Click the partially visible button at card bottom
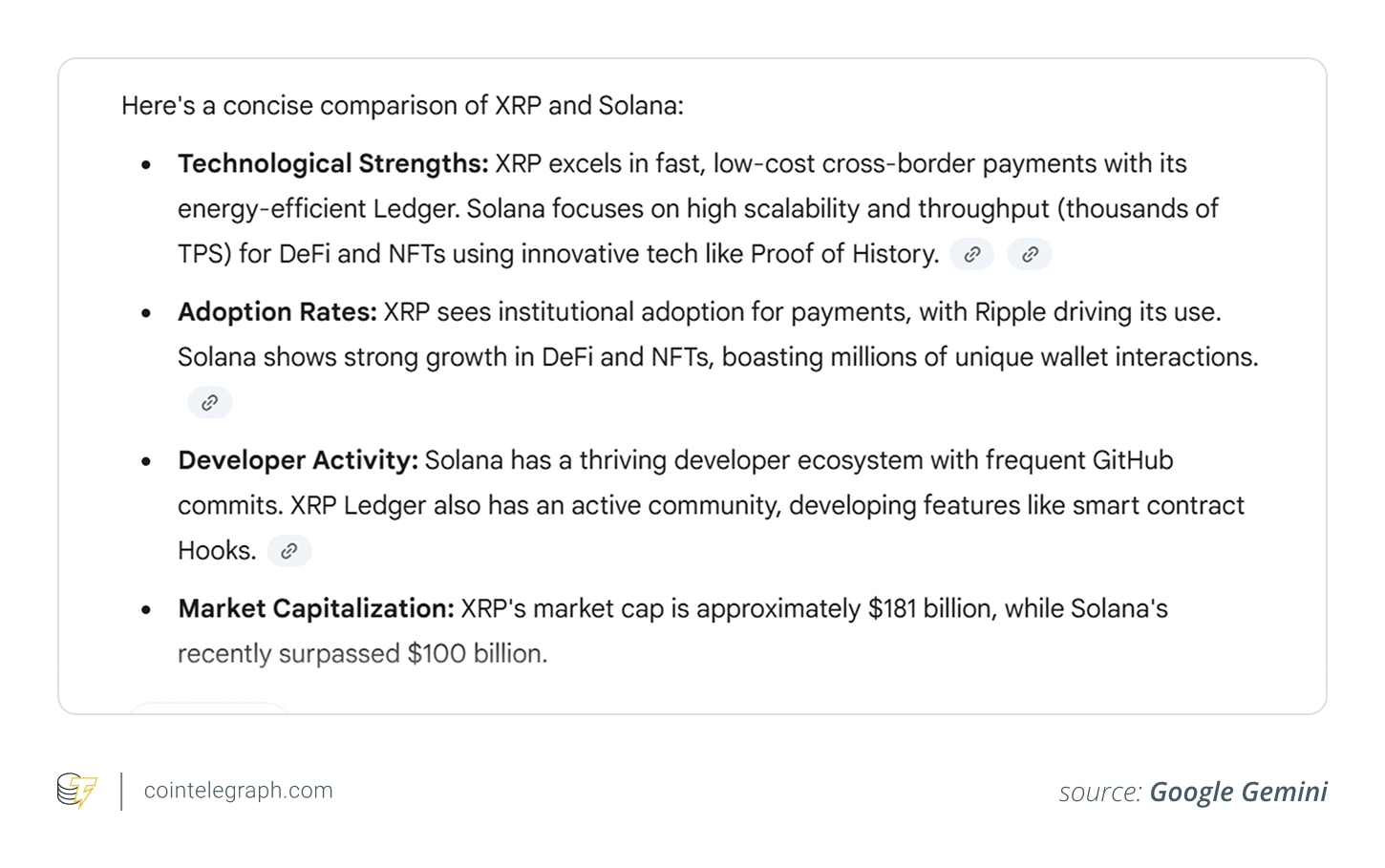This screenshot has height=868, width=1385. point(208,708)
